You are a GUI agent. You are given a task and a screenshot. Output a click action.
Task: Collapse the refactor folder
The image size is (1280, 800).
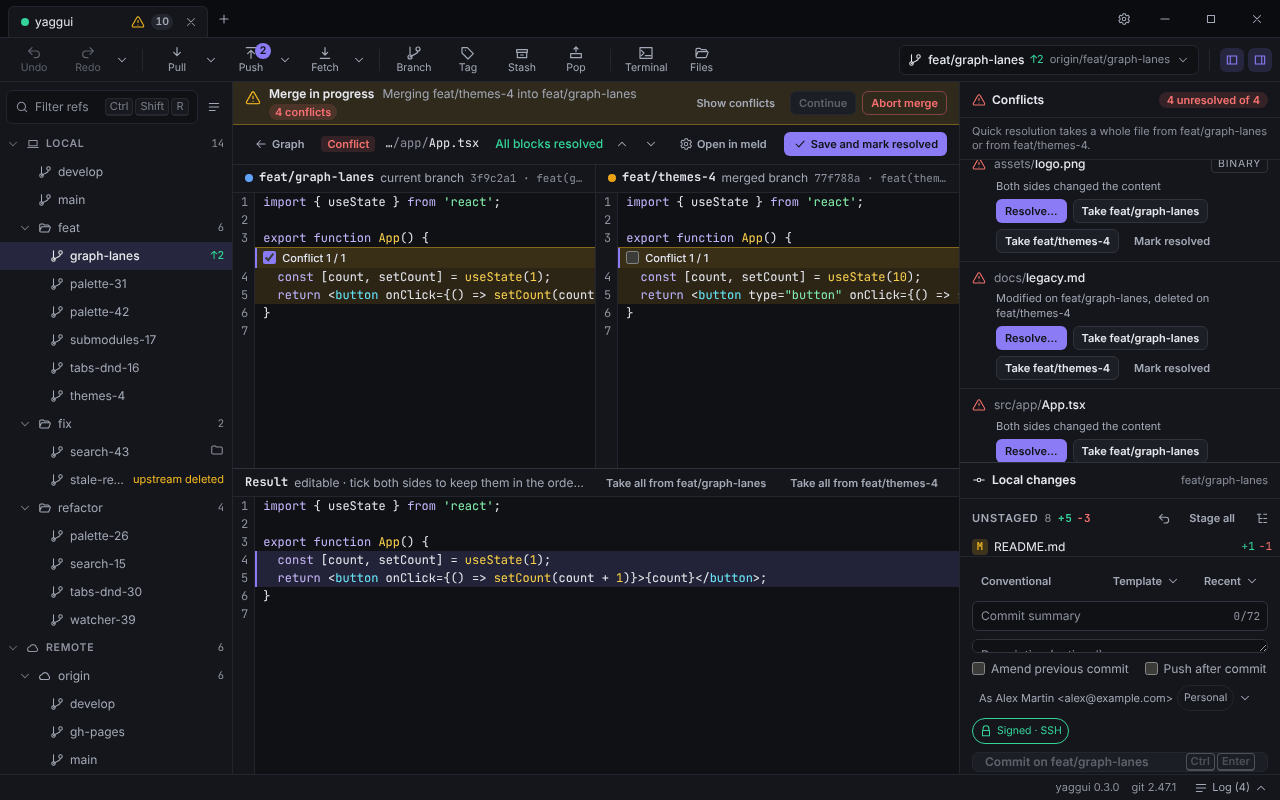pyautogui.click(x=25, y=508)
